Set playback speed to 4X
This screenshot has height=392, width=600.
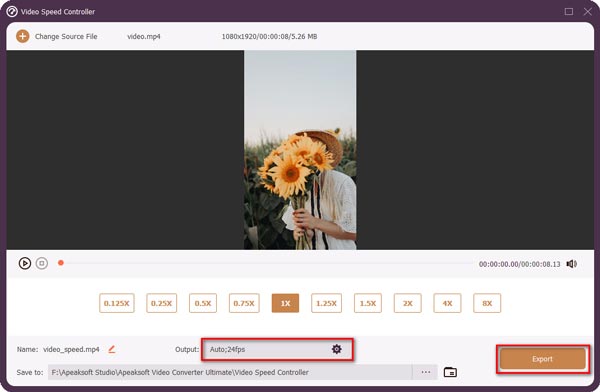(447, 303)
